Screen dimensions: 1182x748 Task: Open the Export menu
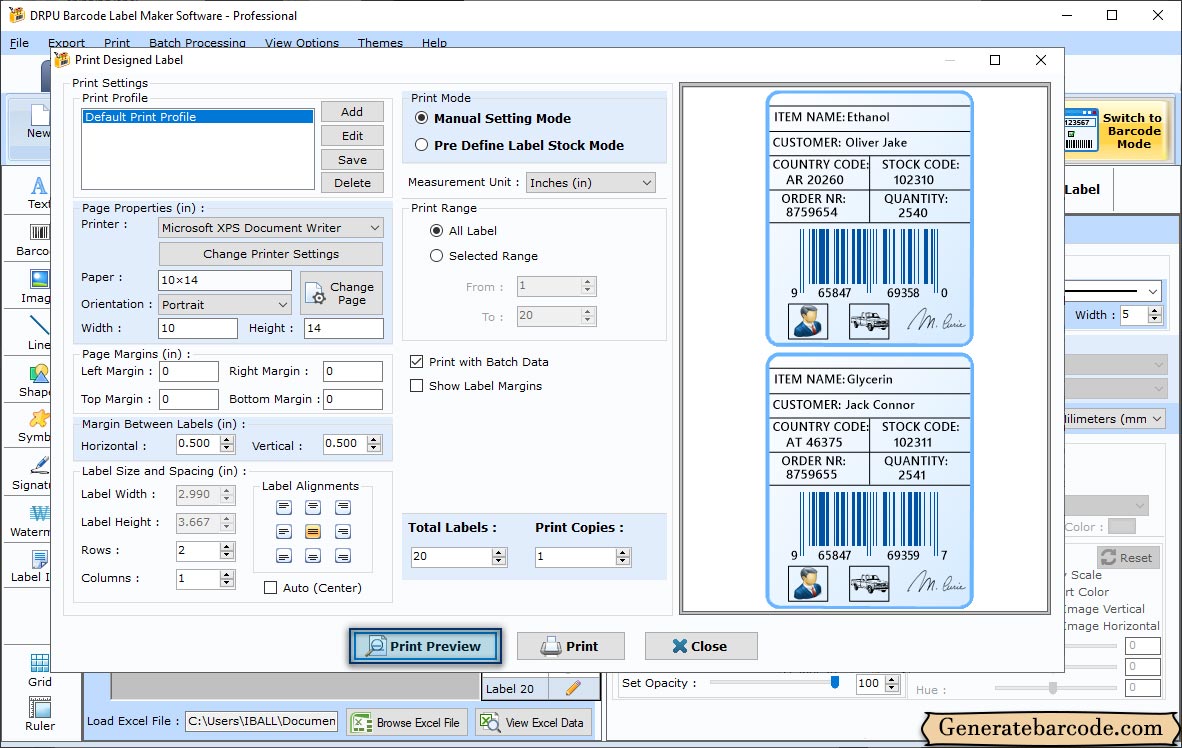coord(66,43)
